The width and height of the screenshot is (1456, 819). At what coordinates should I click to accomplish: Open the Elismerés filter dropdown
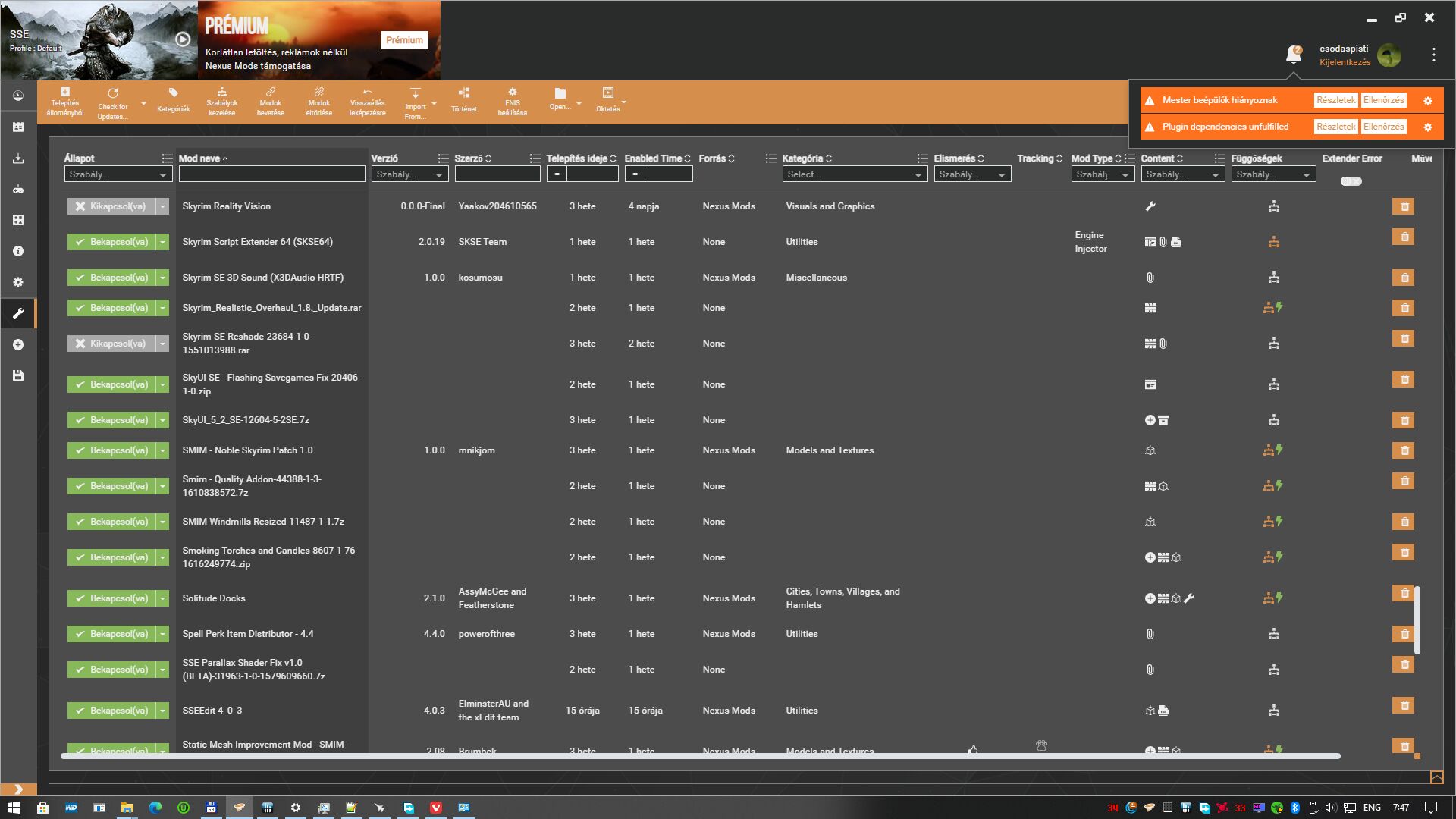pyautogui.click(x=972, y=174)
